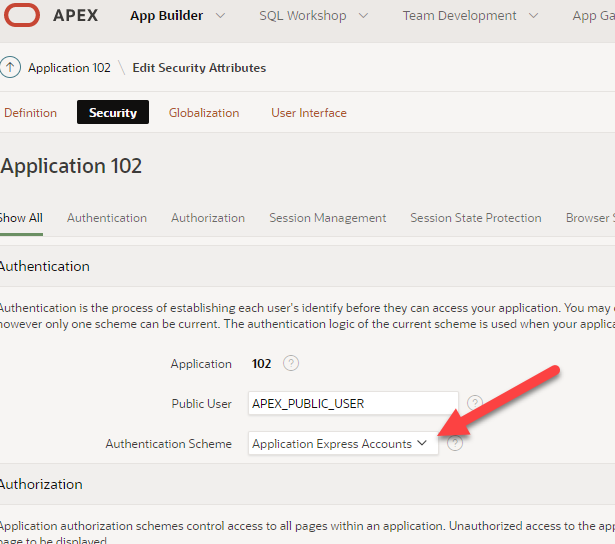This screenshot has height=544, width=615.
Task: Click the Authentication section heading
Action: 44,266
